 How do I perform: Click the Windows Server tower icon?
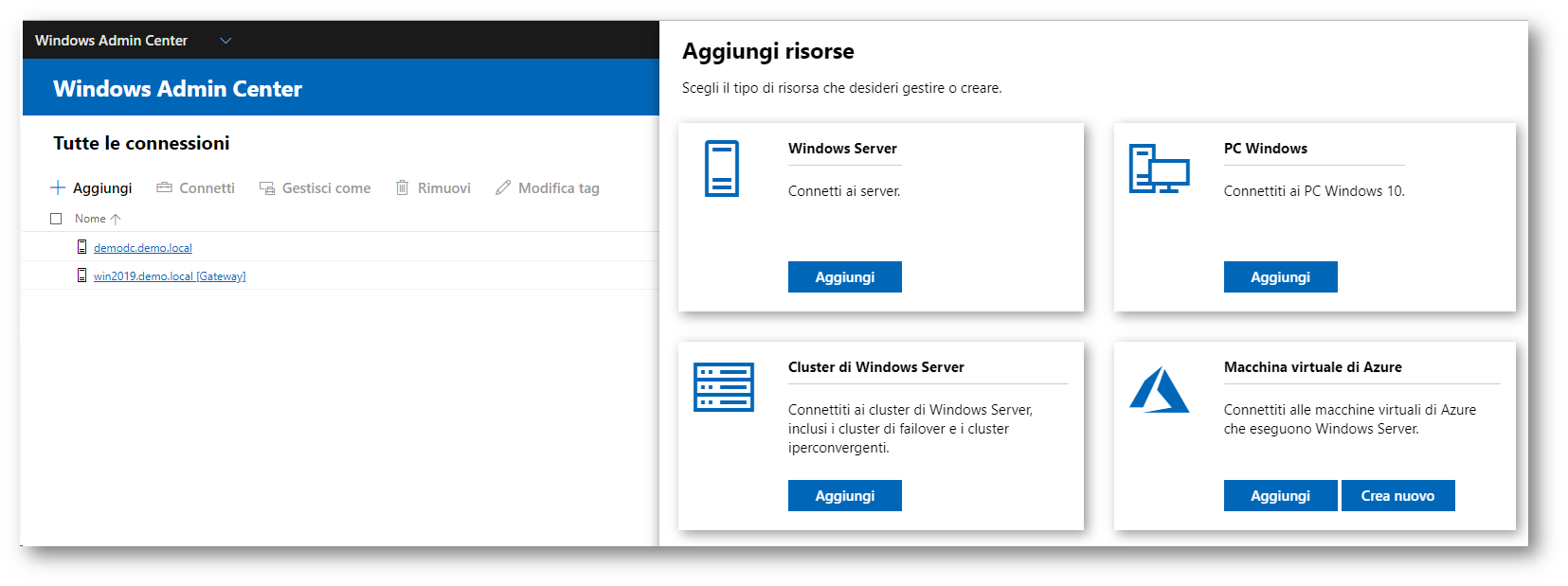tap(722, 169)
